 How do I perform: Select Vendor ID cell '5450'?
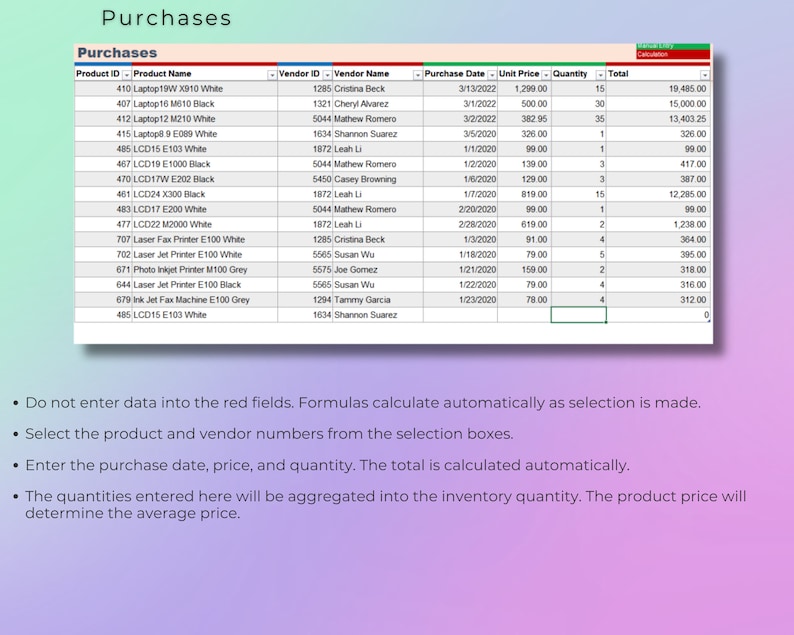[x=305, y=179]
